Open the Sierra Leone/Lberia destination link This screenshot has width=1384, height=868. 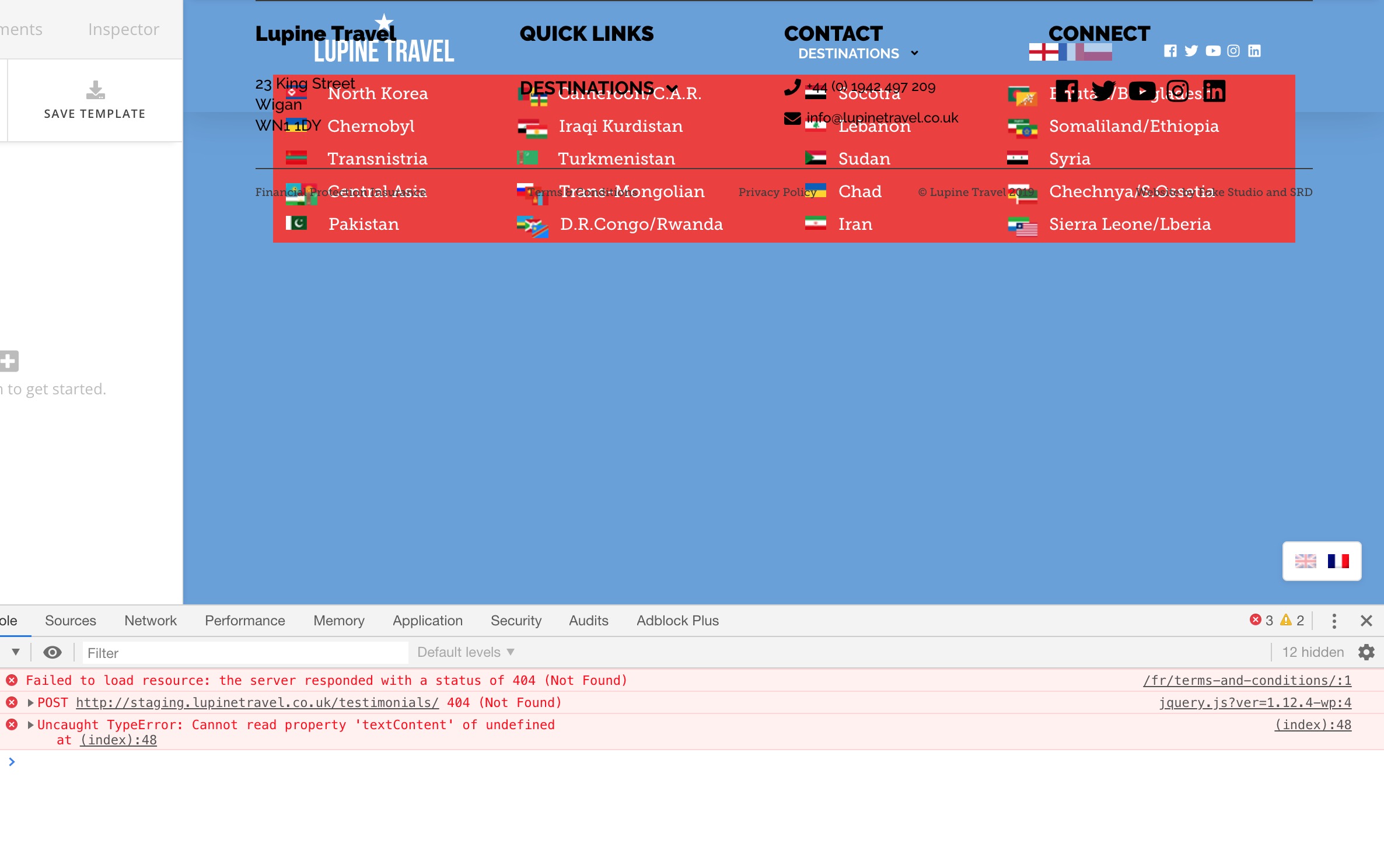click(1130, 224)
